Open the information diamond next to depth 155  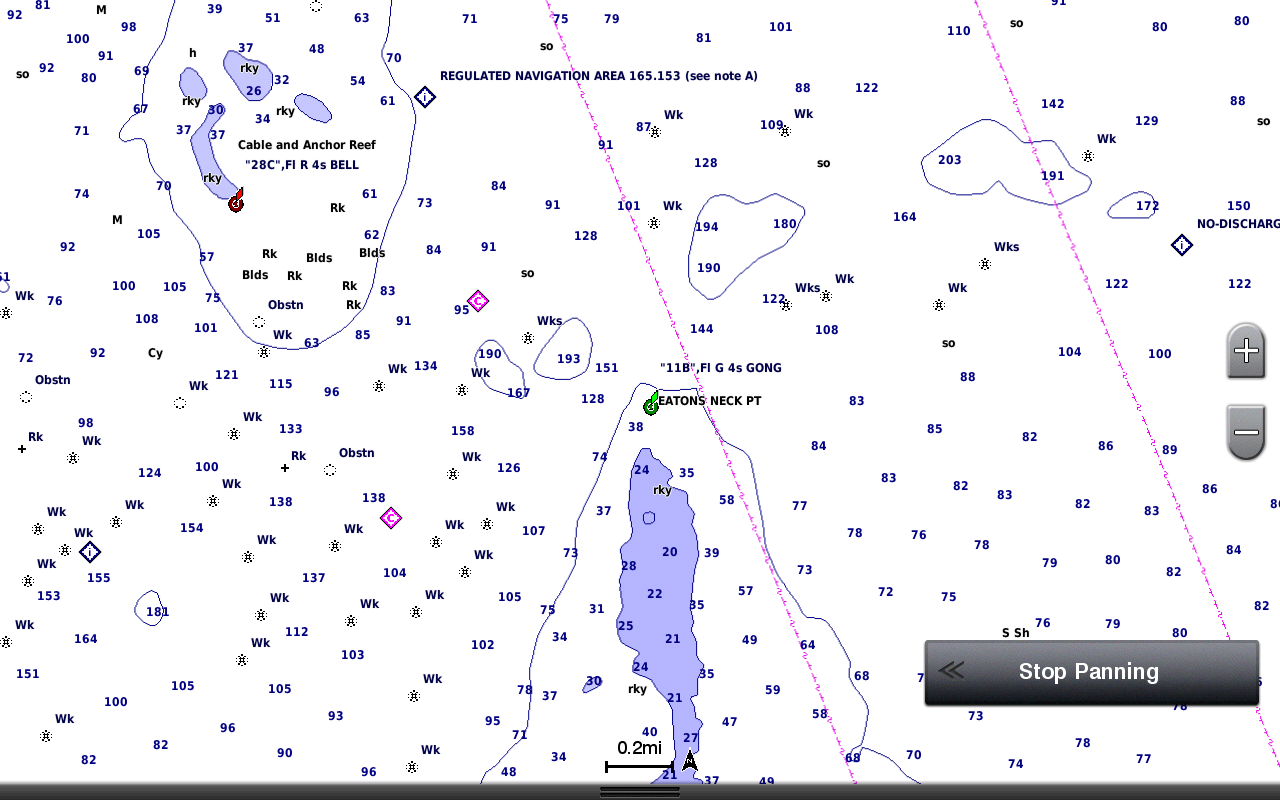pos(90,552)
